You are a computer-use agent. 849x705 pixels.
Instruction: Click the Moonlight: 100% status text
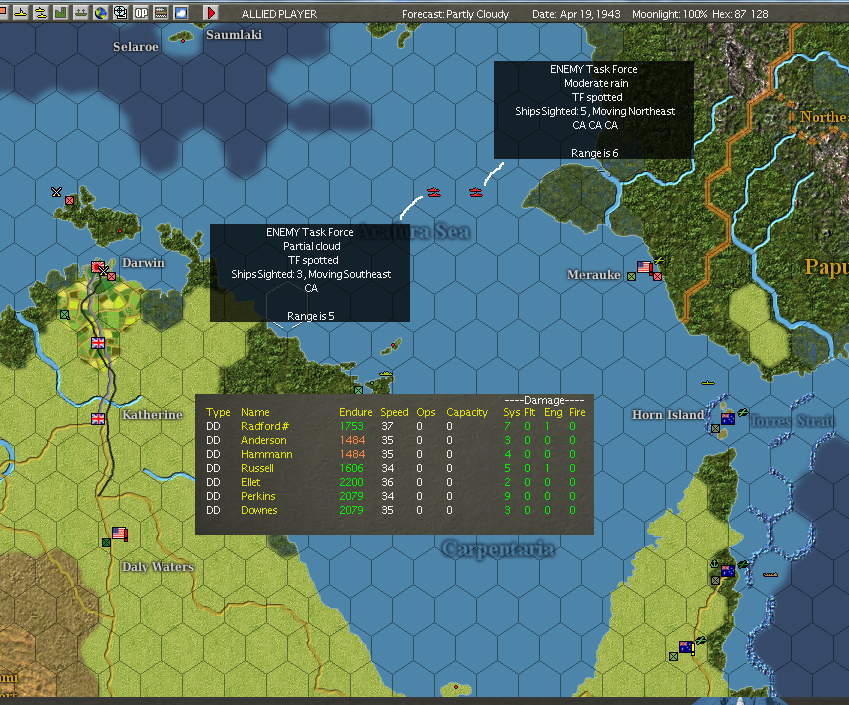[x=670, y=14]
